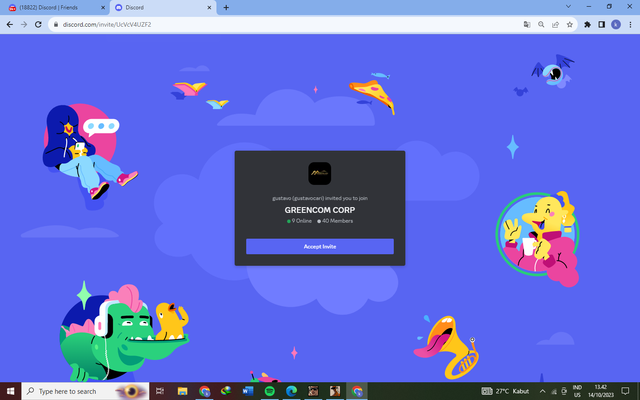Click the GREENCOM CORP server name
Screen dimensions: 640x400
[x=320, y=210]
